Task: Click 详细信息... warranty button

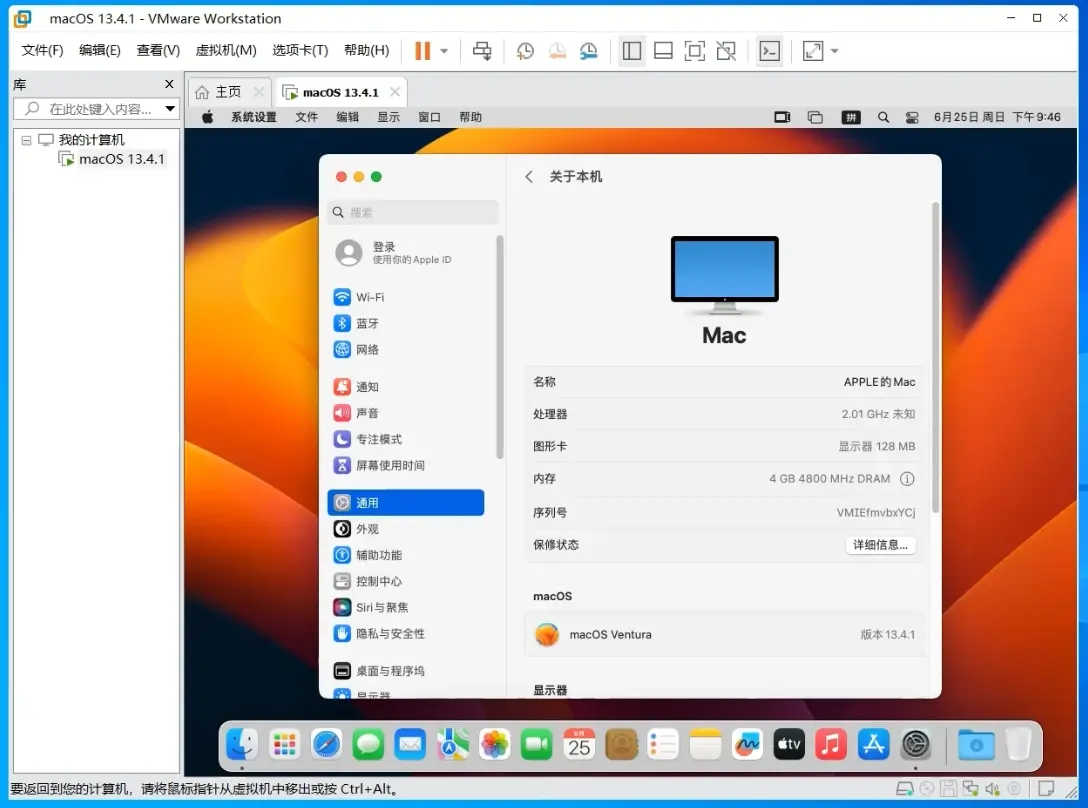Action: coord(880,545)
